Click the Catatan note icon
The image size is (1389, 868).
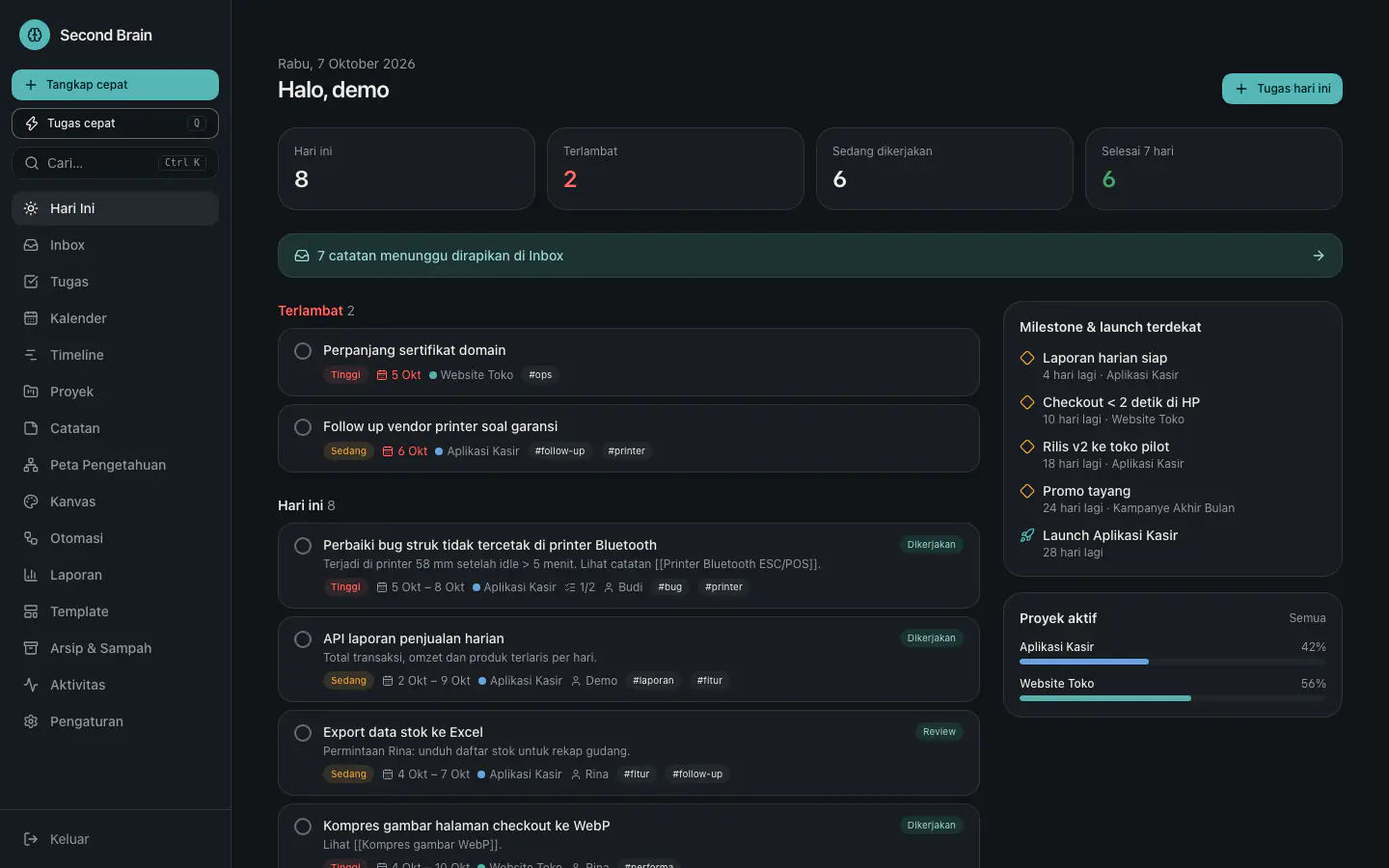point(31,428)
